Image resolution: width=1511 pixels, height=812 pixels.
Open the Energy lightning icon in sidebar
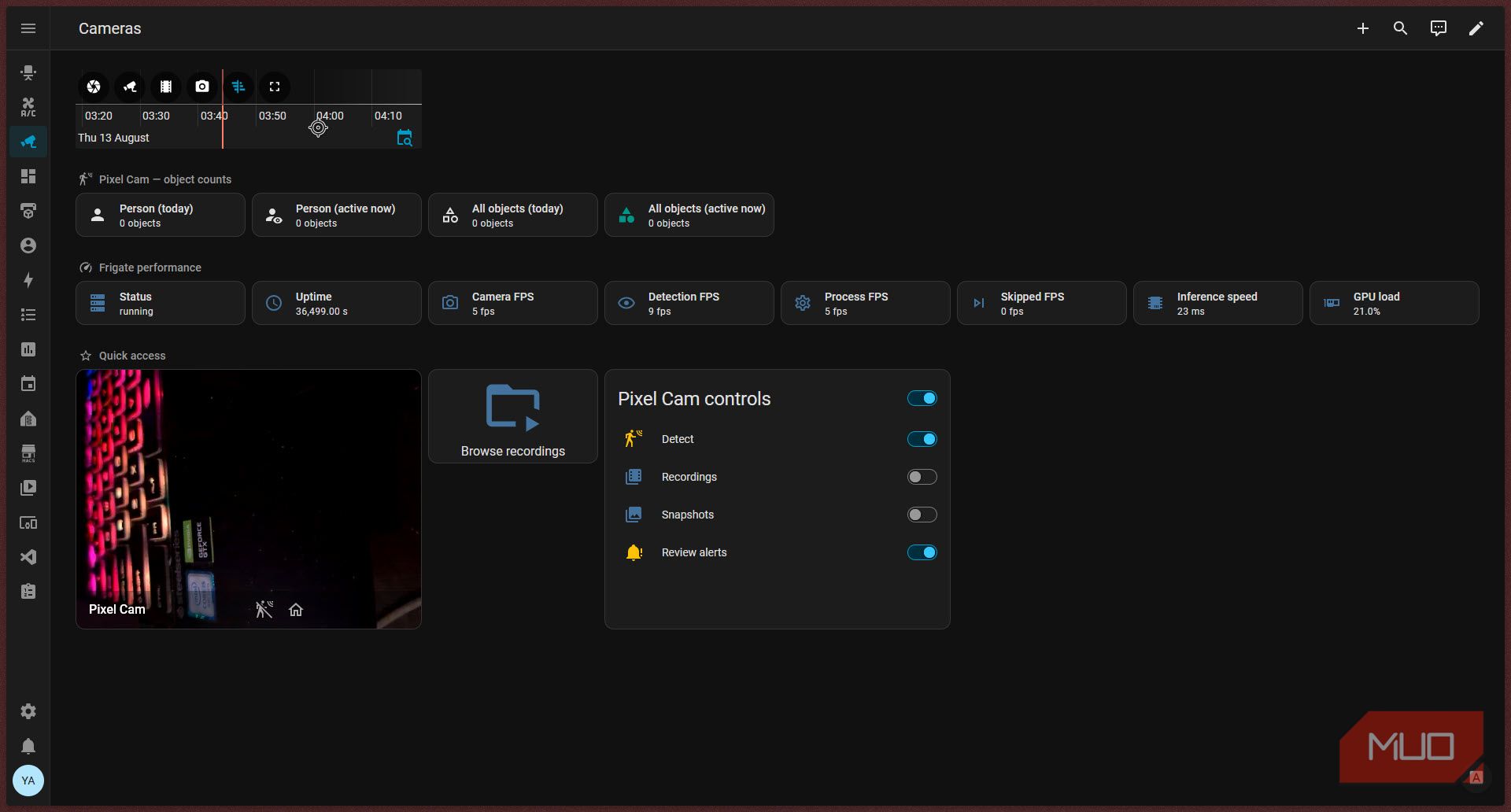click(28, 280)
